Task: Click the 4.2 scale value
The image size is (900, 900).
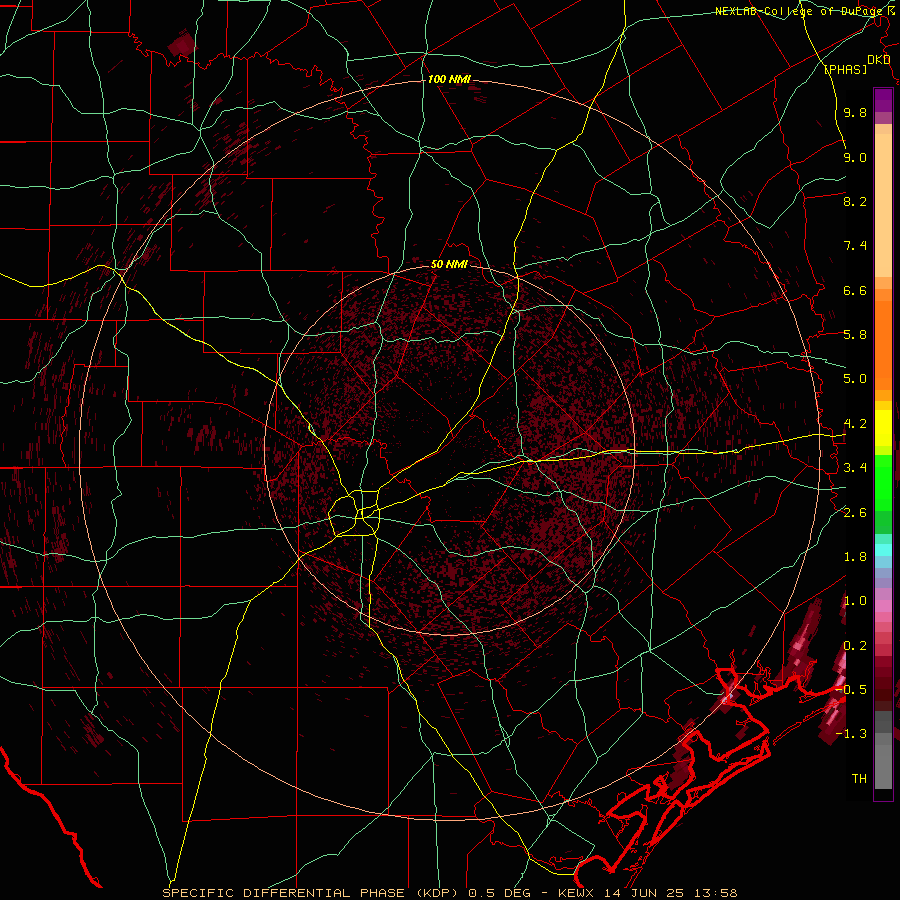Action: pyautogui.click(x=855, y=424)
